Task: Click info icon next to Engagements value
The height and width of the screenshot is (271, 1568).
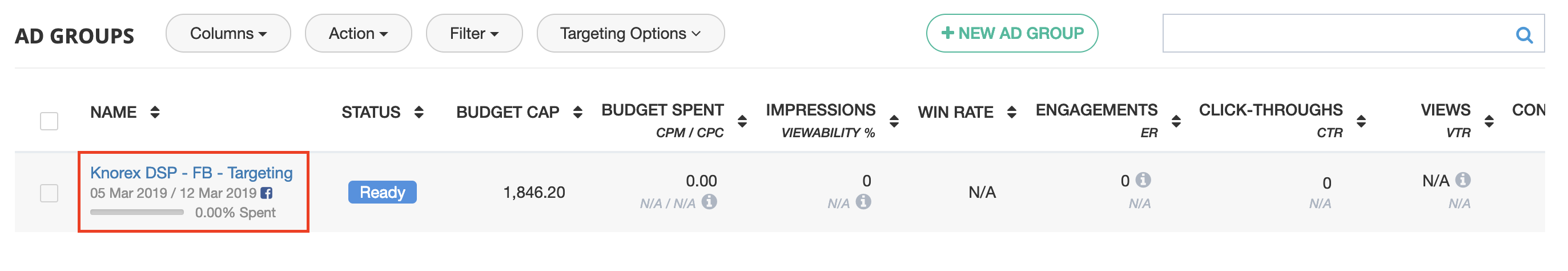Action: pos(1143,180)
